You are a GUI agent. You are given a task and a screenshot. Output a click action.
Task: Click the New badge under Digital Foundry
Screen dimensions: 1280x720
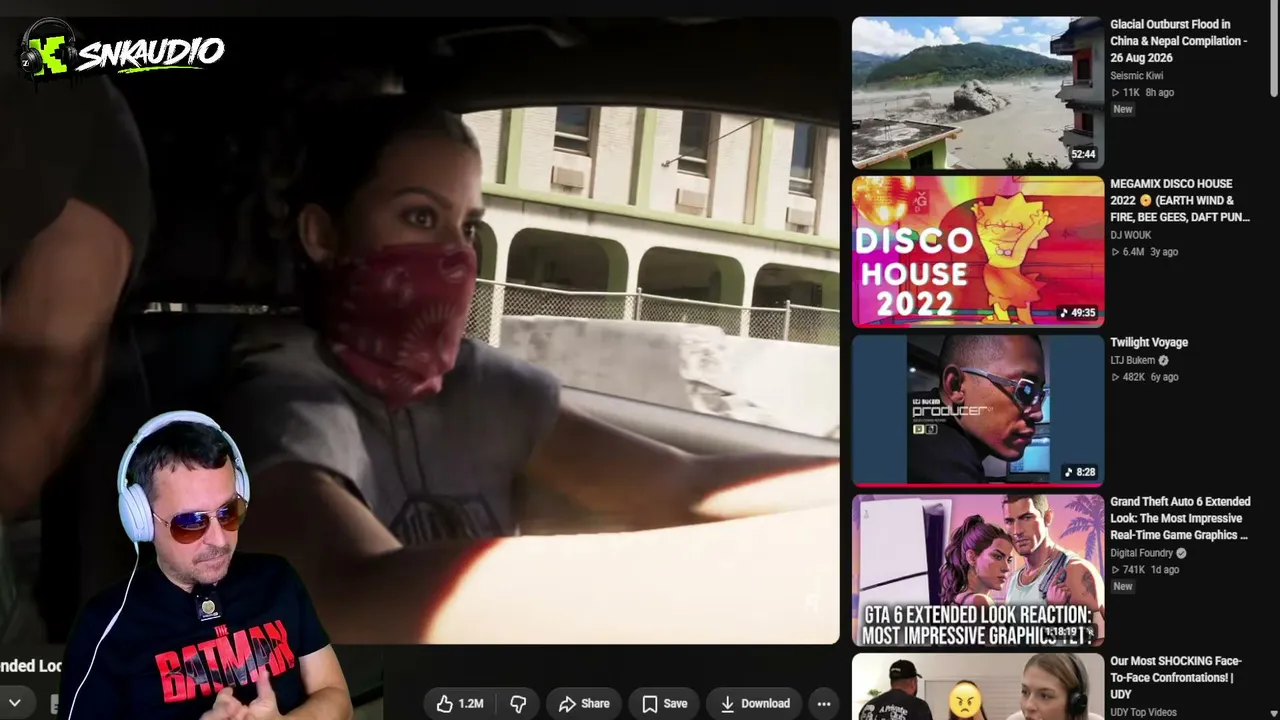(x=1123, y=587)
